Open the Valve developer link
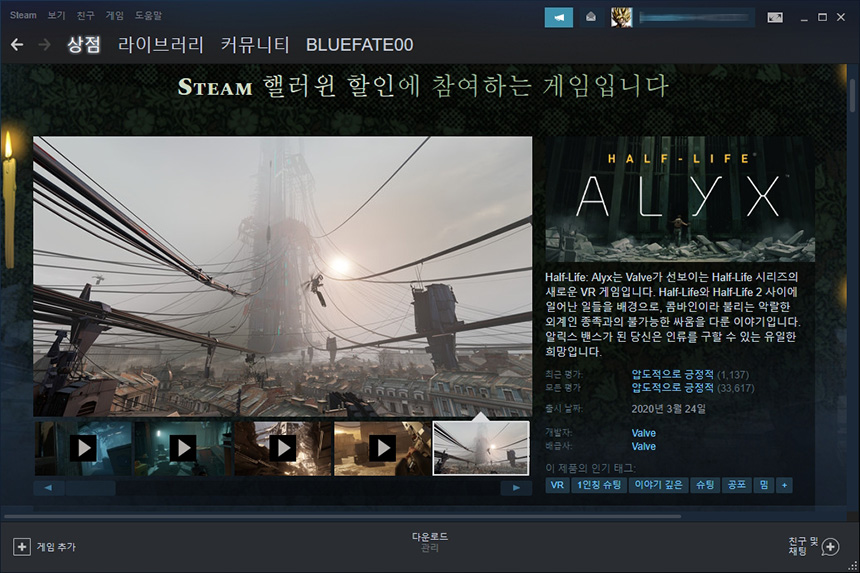 coord(643,433)
